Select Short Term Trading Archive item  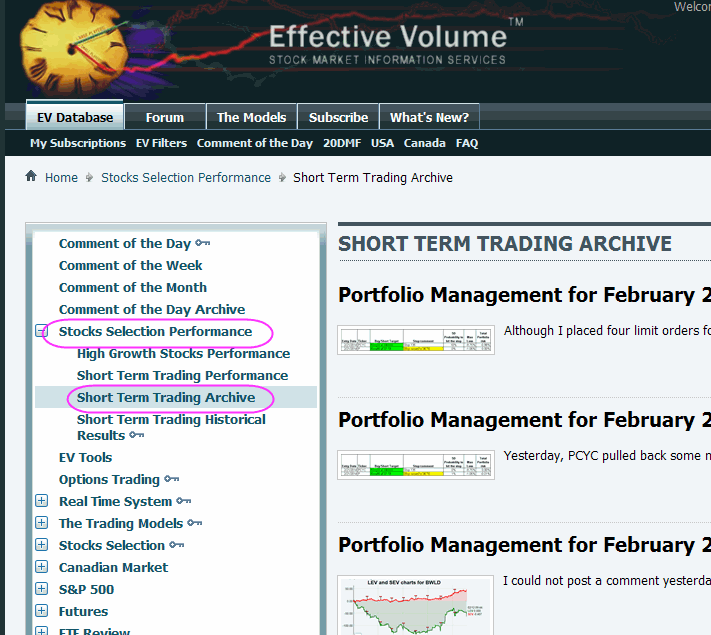pyautogui.click(x=166, y=397)
